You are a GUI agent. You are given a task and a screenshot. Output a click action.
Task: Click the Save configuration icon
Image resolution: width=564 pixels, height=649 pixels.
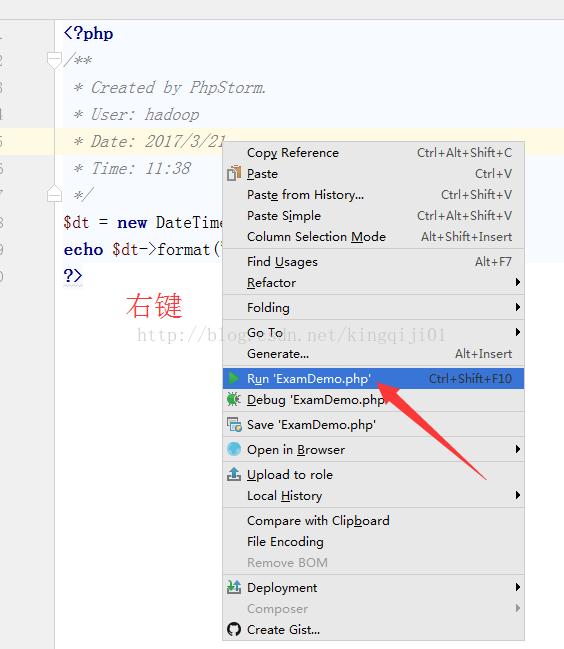234,425
